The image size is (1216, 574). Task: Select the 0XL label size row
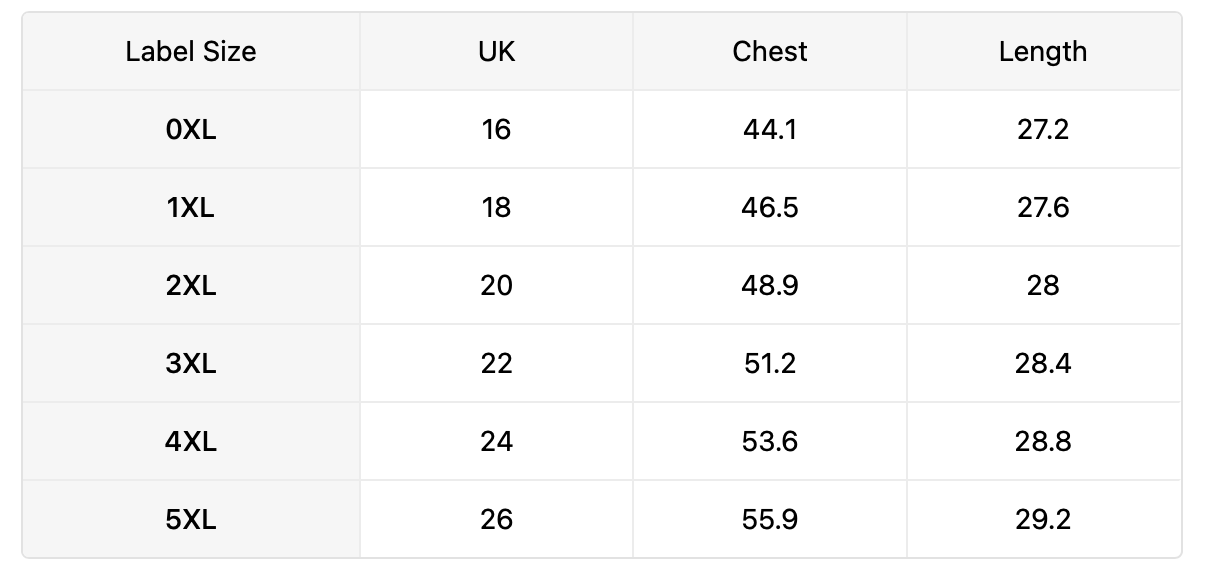[x=602, y=129]
